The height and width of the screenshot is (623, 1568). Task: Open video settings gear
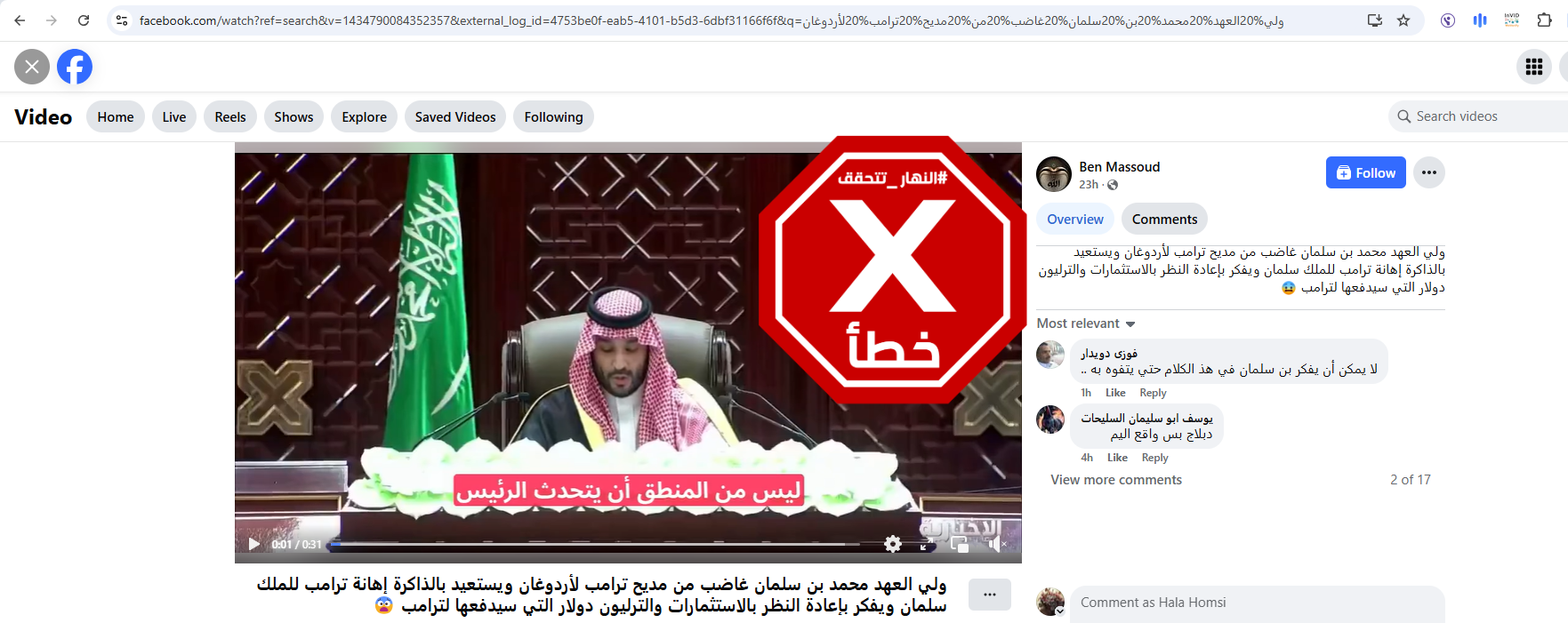pos(893,544)
